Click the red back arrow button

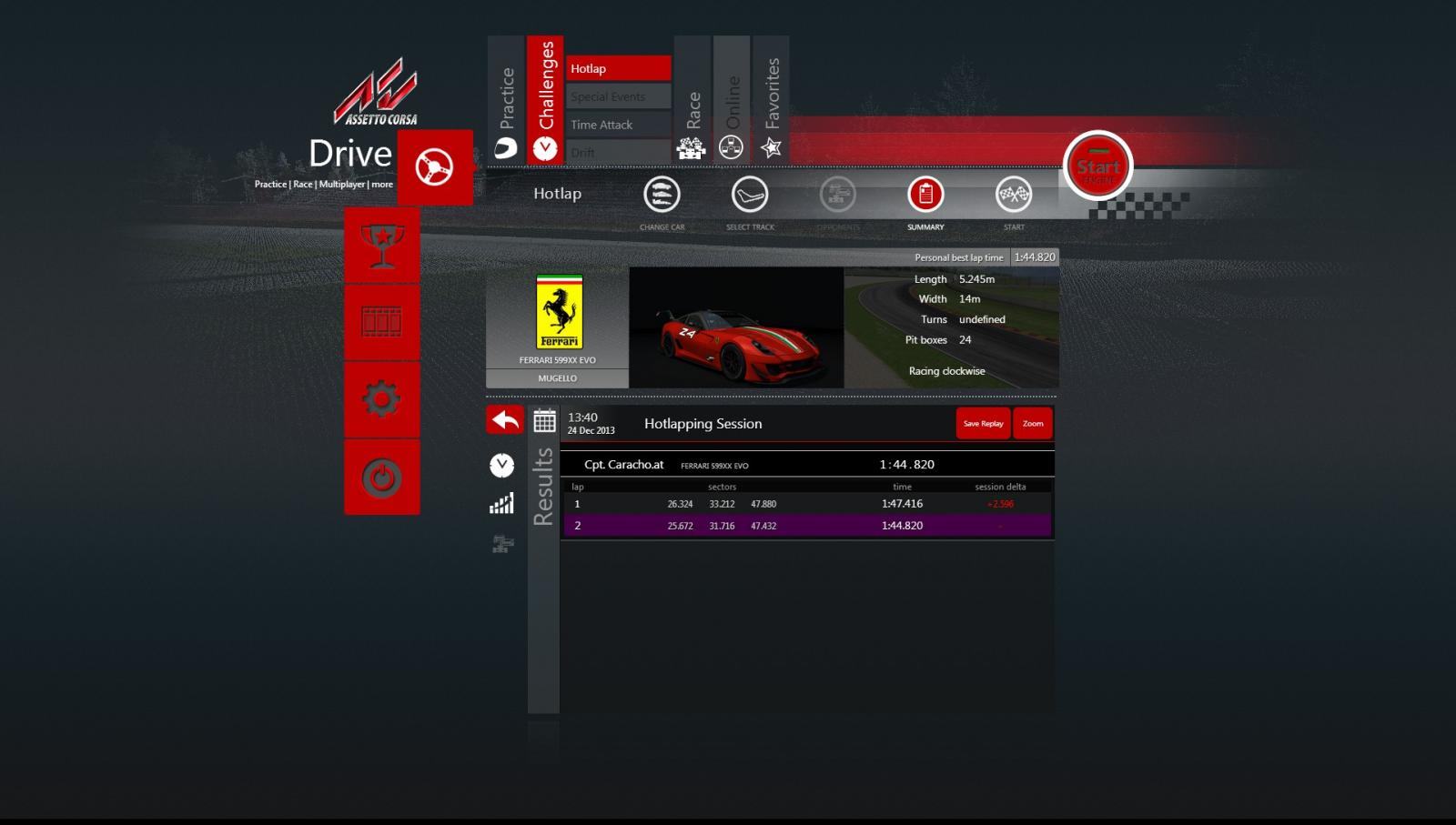coord(505,420)
